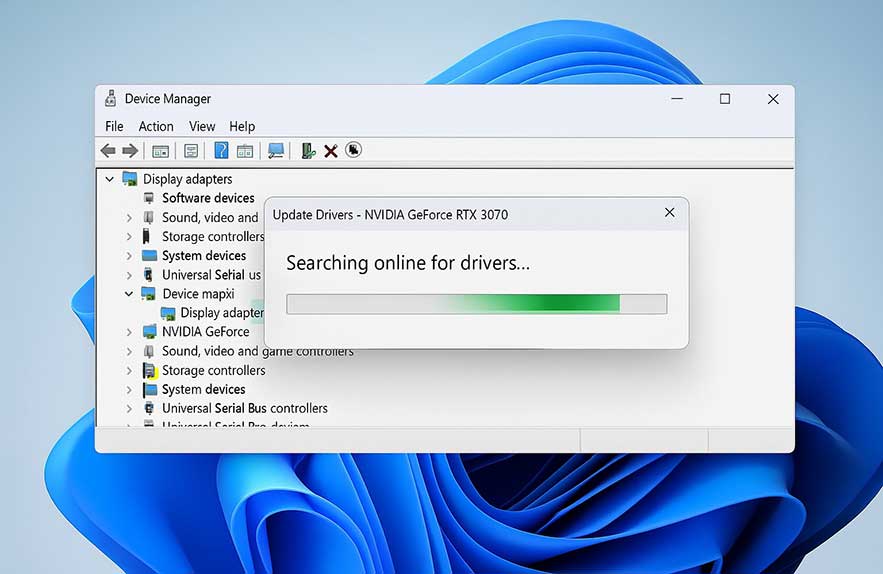This screenshot has height=574, width=883.
Task: Click the circled down-arrow Disable device icon
Action: click(x=353, y=150)
